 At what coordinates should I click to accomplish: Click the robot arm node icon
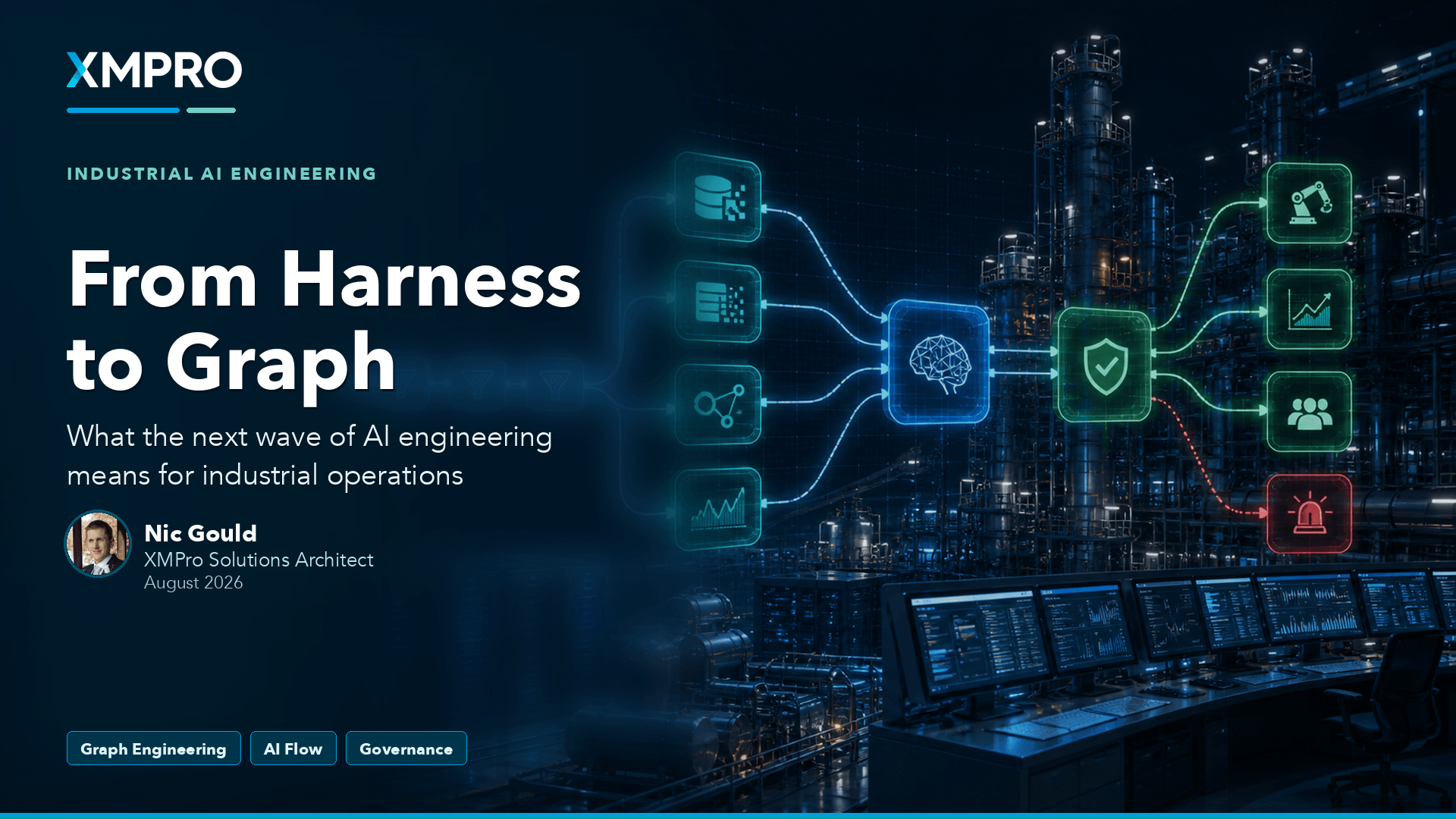1310,203
